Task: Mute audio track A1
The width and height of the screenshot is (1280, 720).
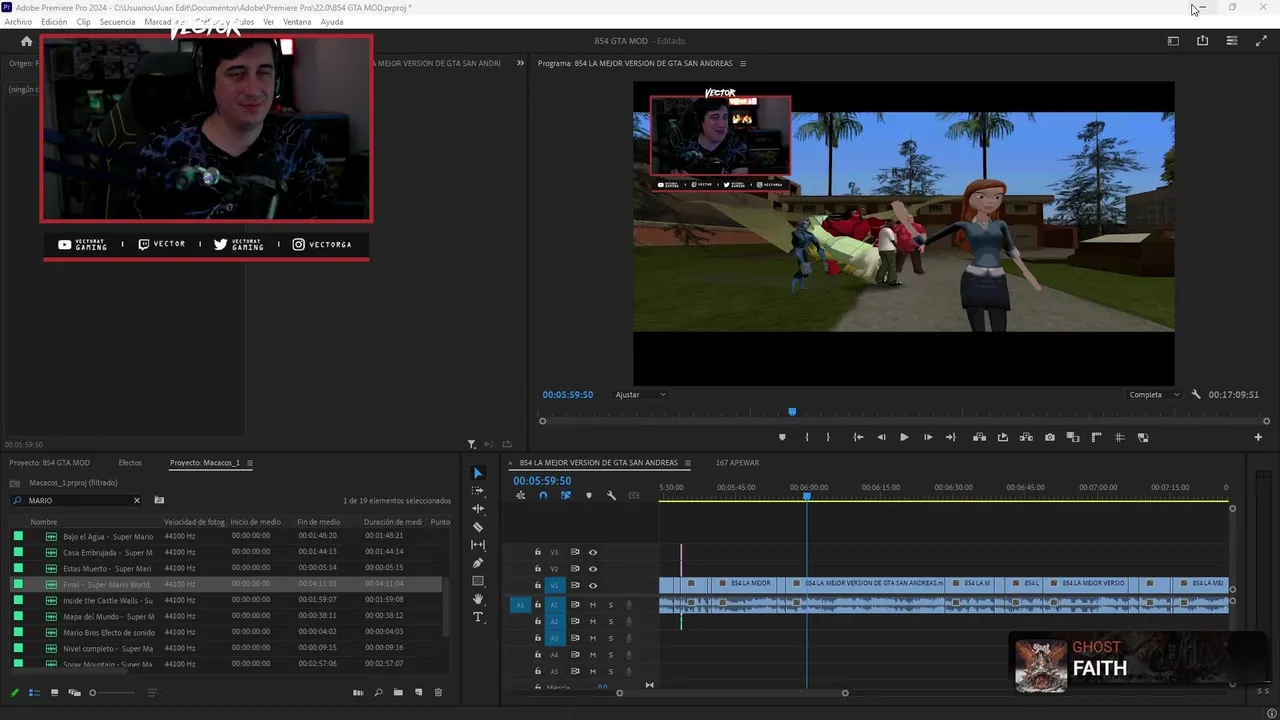Action: tap(592, 605)
